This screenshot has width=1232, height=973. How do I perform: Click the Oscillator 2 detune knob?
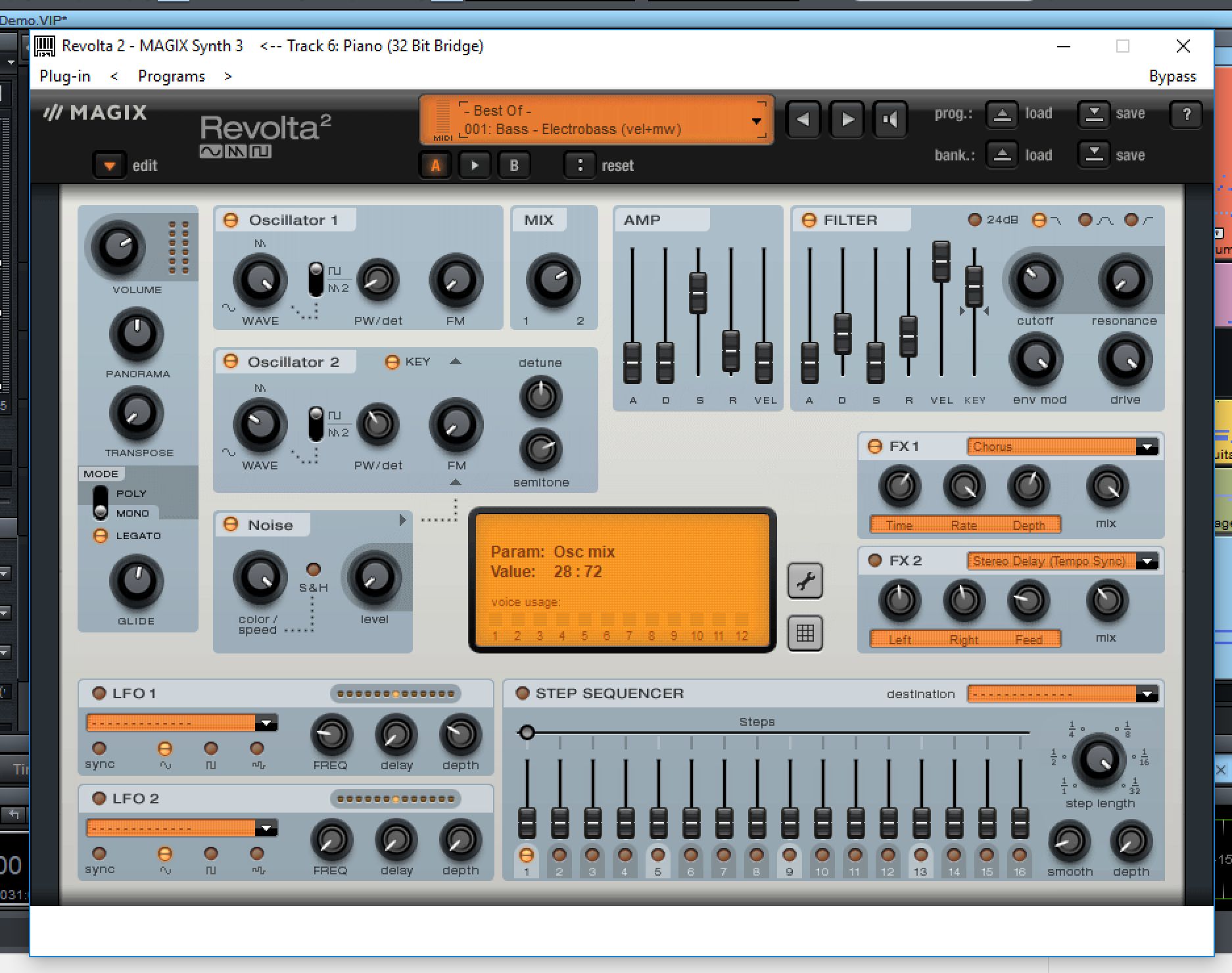click(540, 396)
